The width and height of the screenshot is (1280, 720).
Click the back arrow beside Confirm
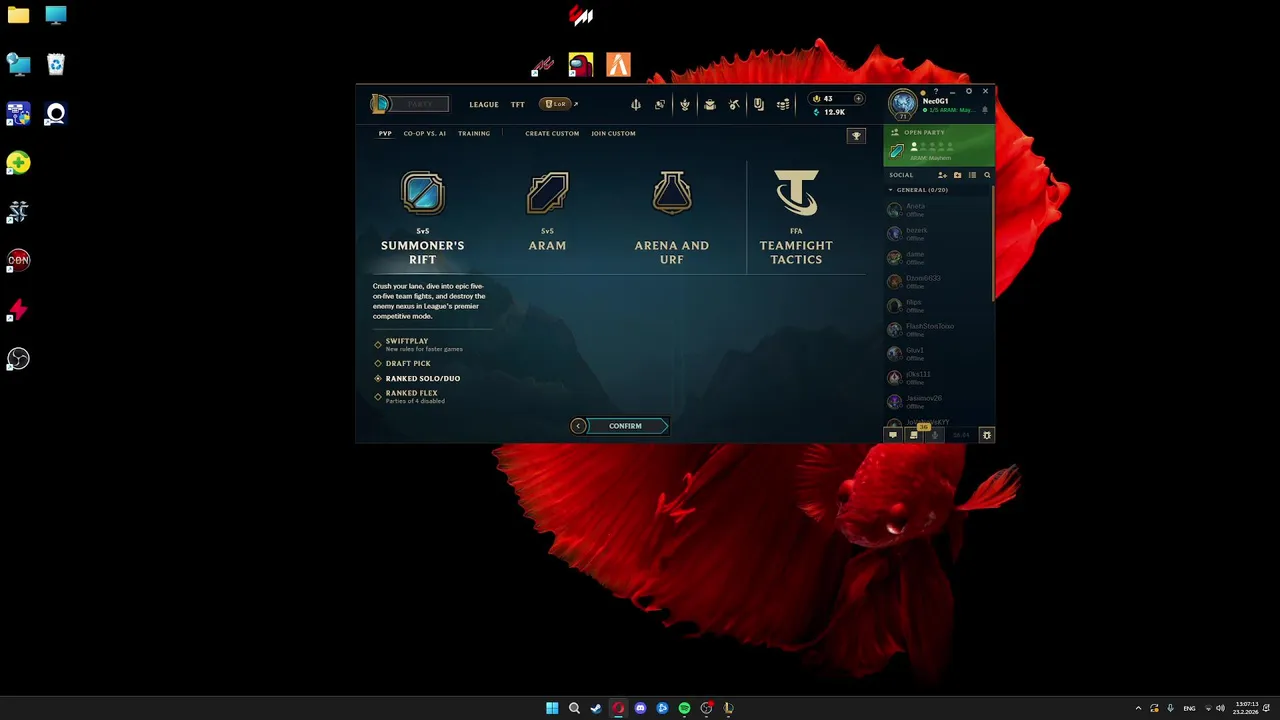coord(578,426)
